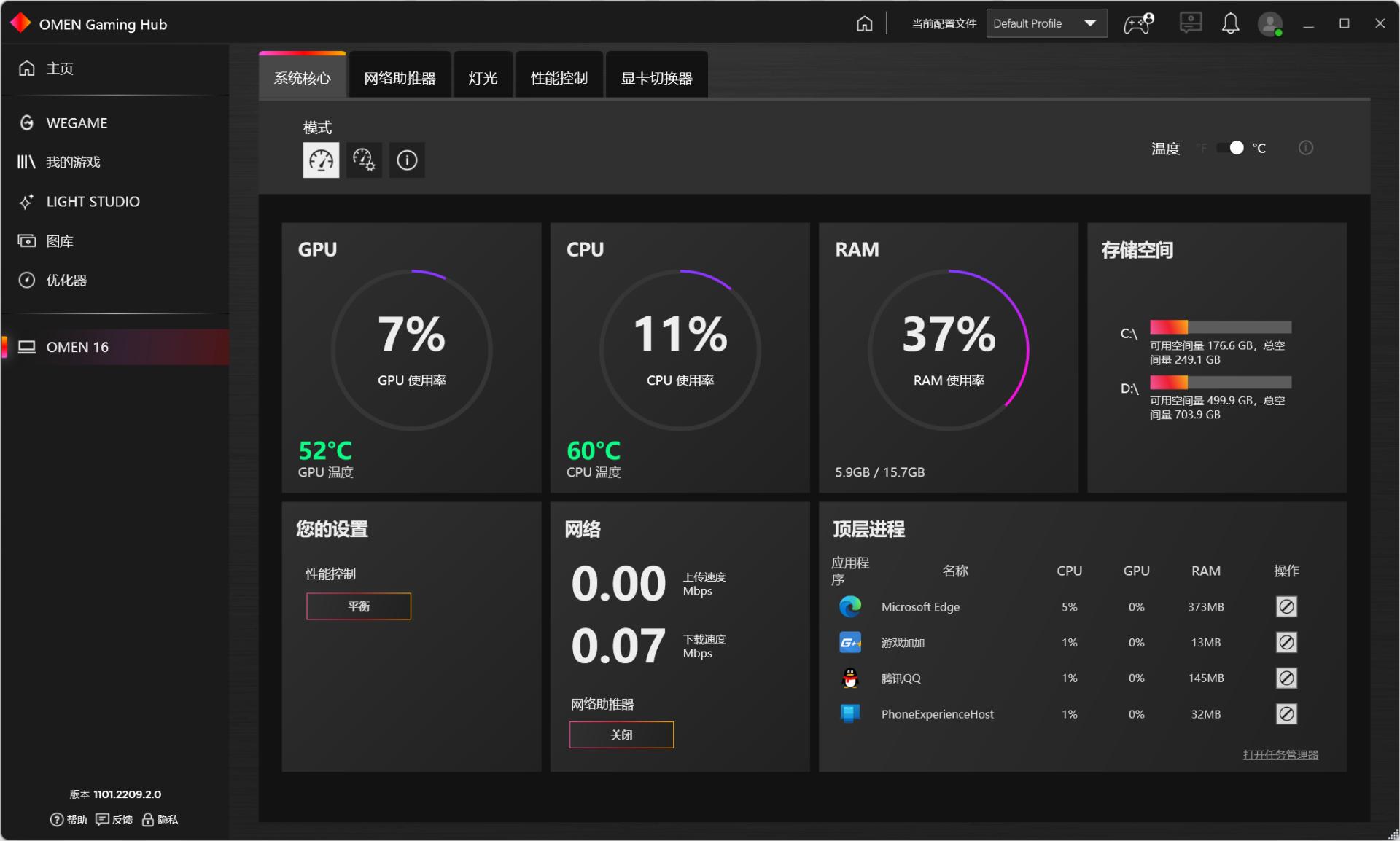Viewport: 1400px width, 841px height.
Task: End the Microsoft Edge process
Action: [1286, 606]
